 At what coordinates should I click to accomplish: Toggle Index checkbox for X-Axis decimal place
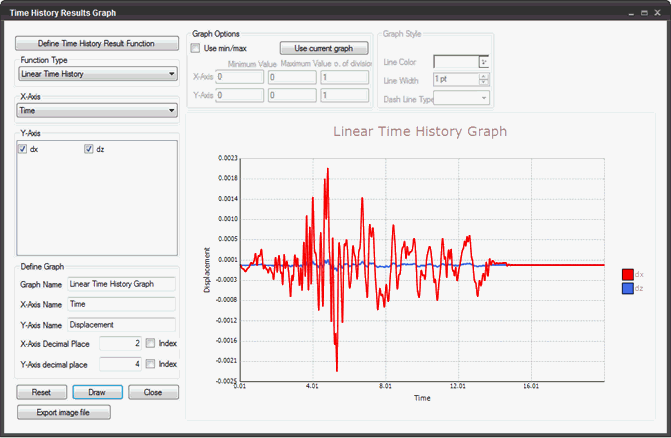(x=150, y=343)
